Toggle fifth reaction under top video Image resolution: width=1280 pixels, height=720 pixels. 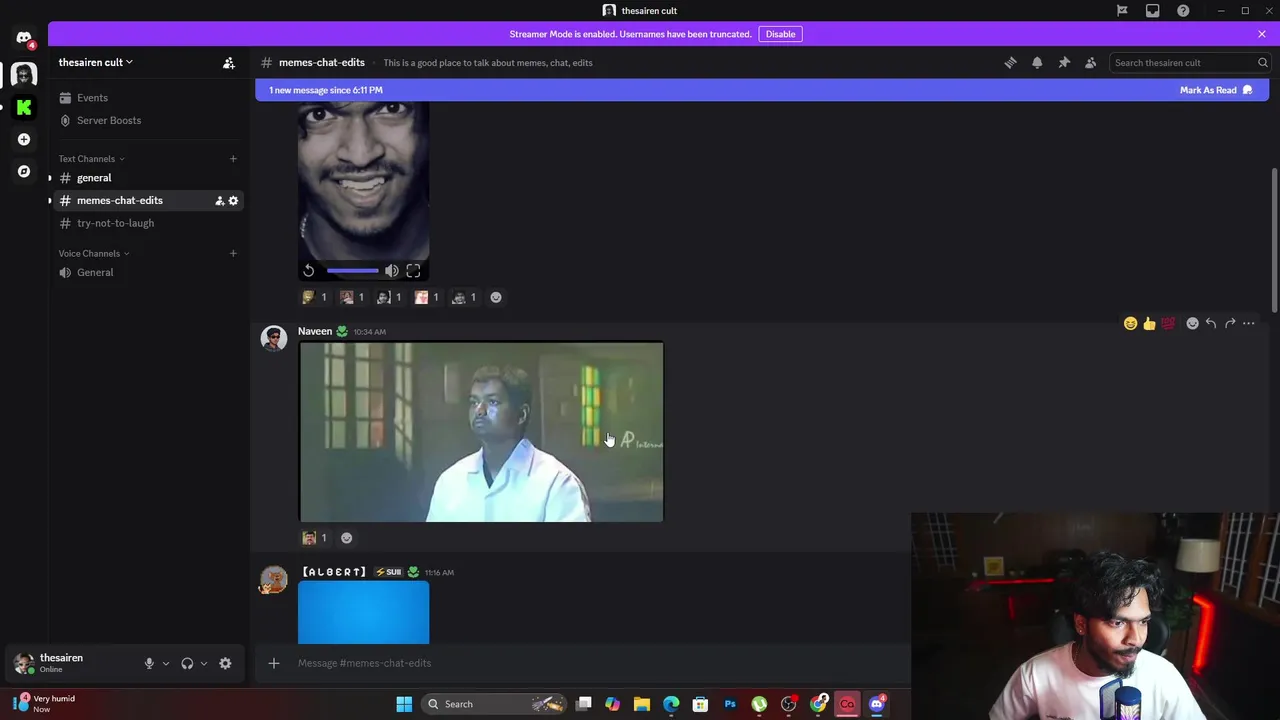(x=464, y=297)
